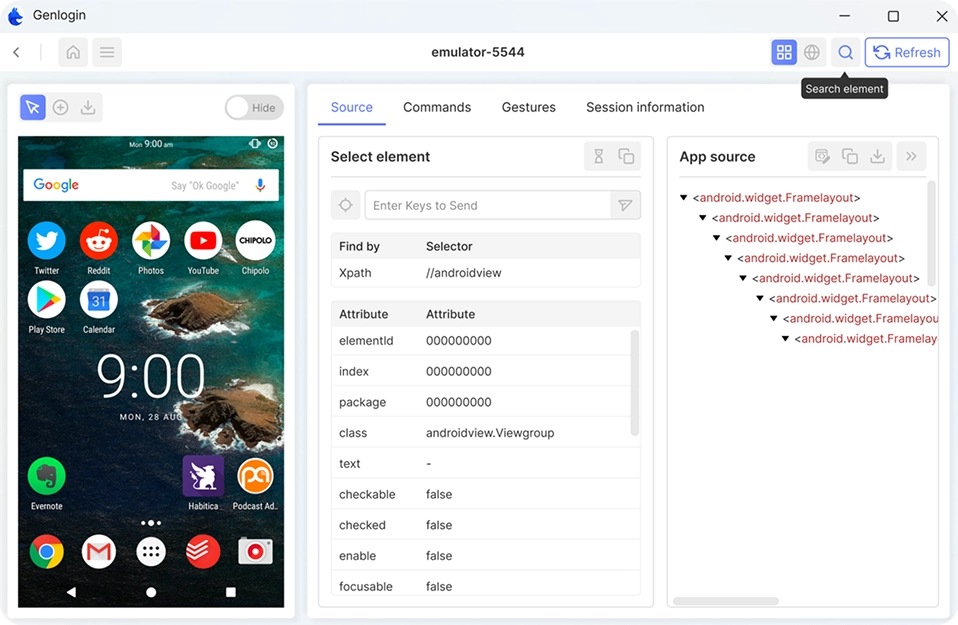958x625 pixels.
Task: Launch Todoist from the phone dock
Action: tap(203, 552)
